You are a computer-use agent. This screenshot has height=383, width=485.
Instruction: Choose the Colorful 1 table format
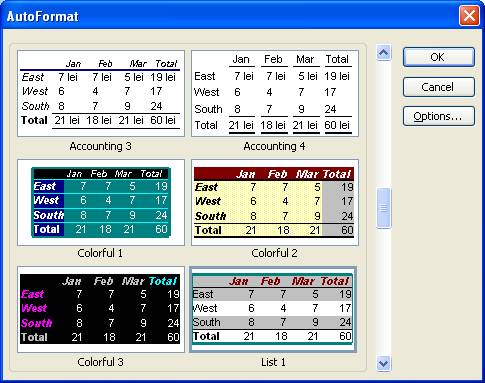[x=101, y=202]
